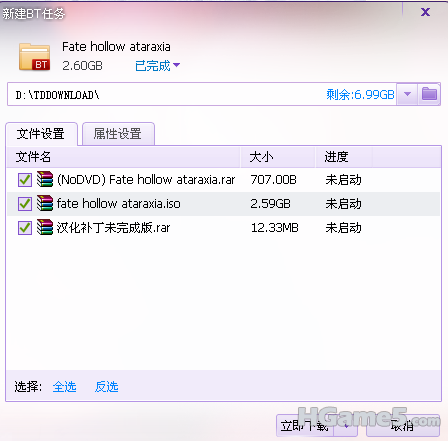Switch to the 属性设置 tab
This screenshot has height=441, width=448.
118,134
